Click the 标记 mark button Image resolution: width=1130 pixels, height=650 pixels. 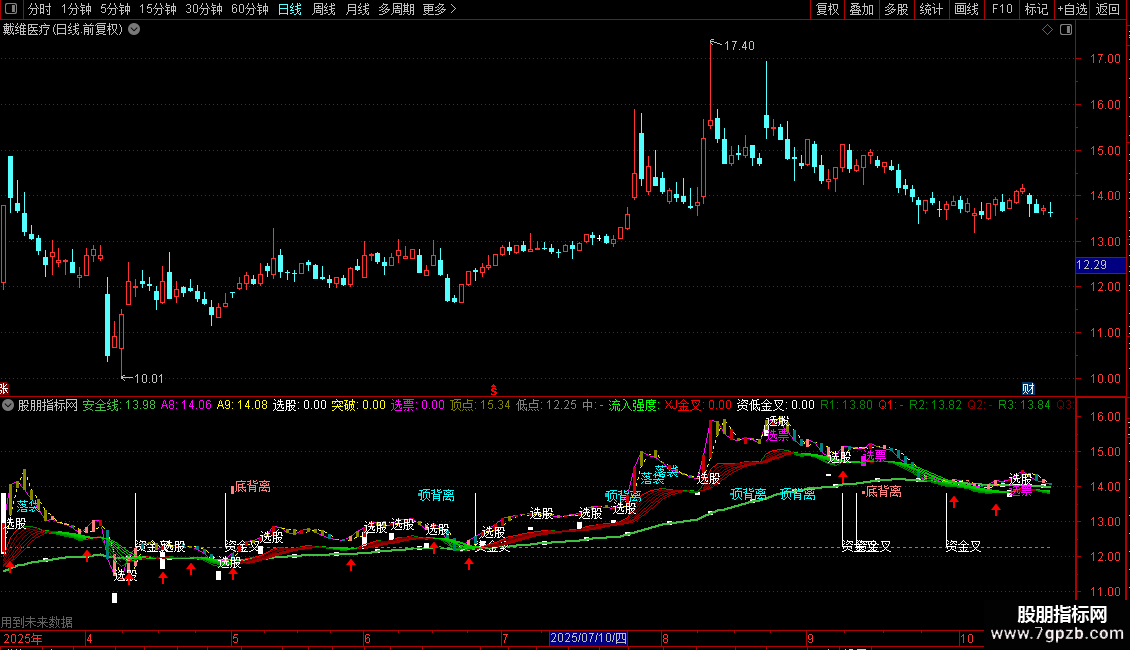point(1036,9)
